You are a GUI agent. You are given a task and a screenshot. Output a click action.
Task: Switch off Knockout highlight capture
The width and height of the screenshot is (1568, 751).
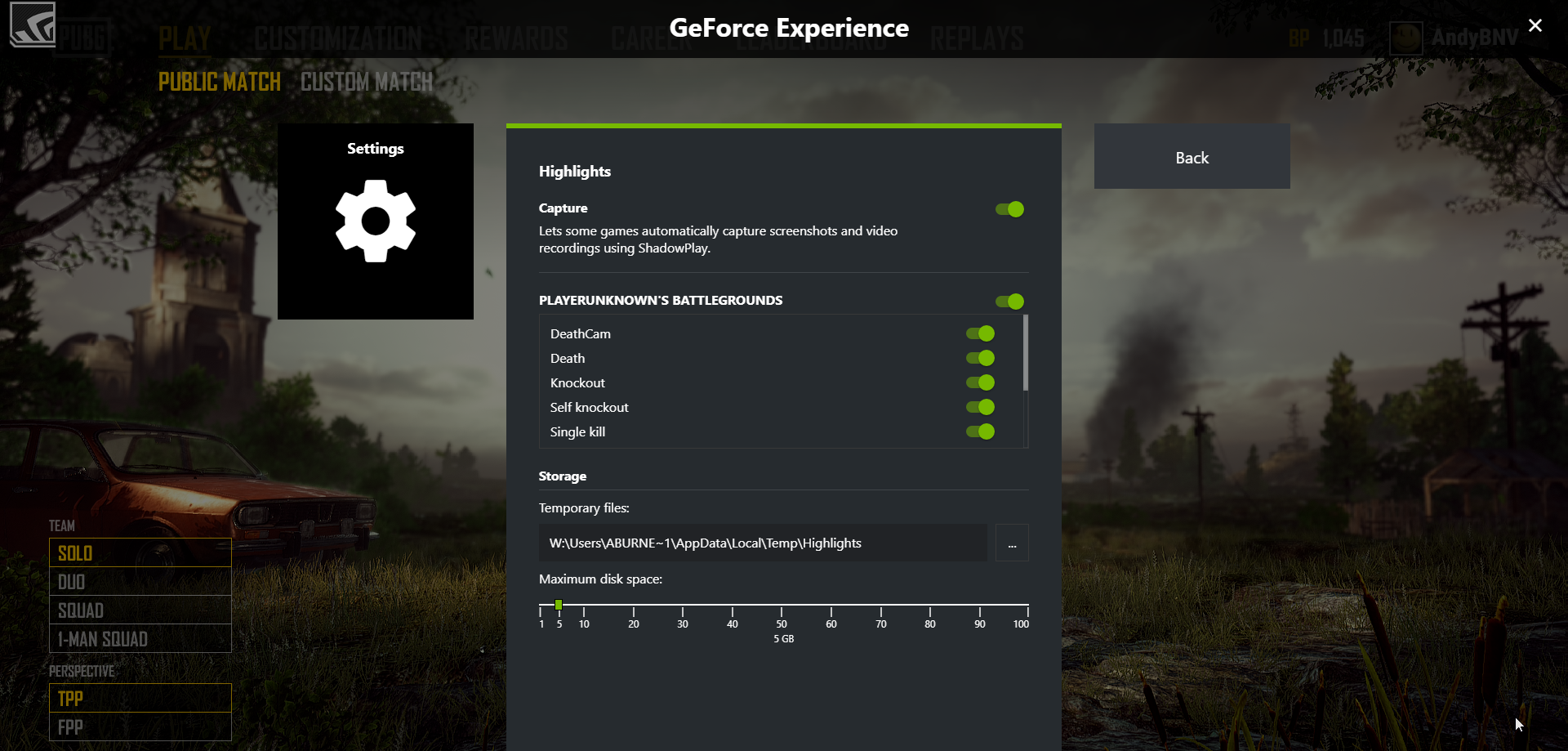(980, 382)
